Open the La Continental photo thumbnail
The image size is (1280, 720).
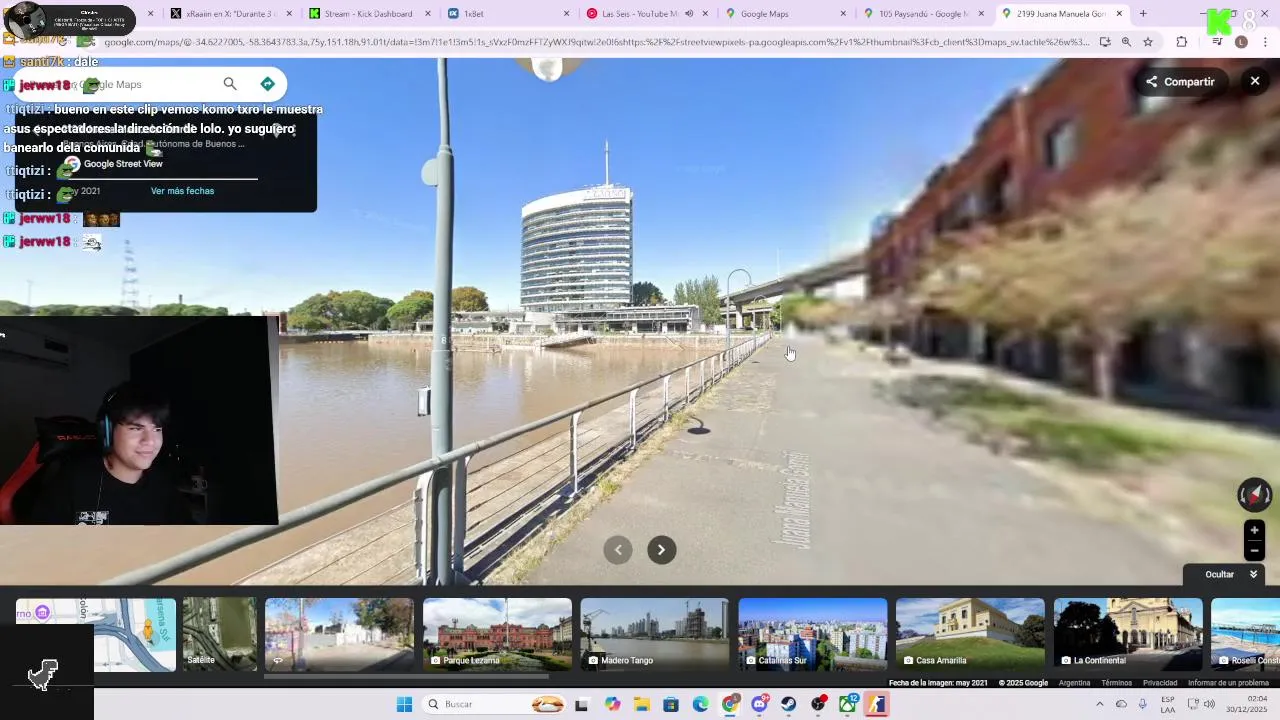1128,634
